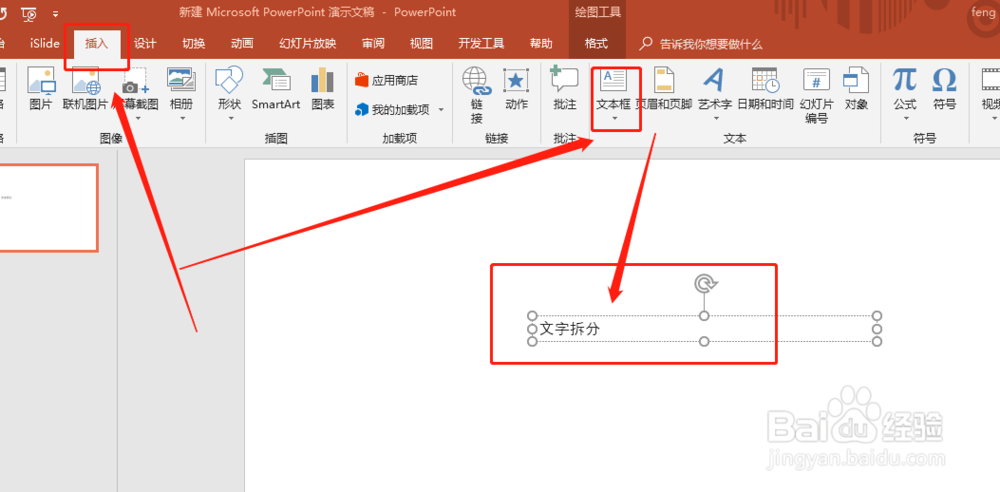Open the 审阅 Review tab
Image resolution: width=1000 pixels, height=492 pixels.
tap(373, 43)
